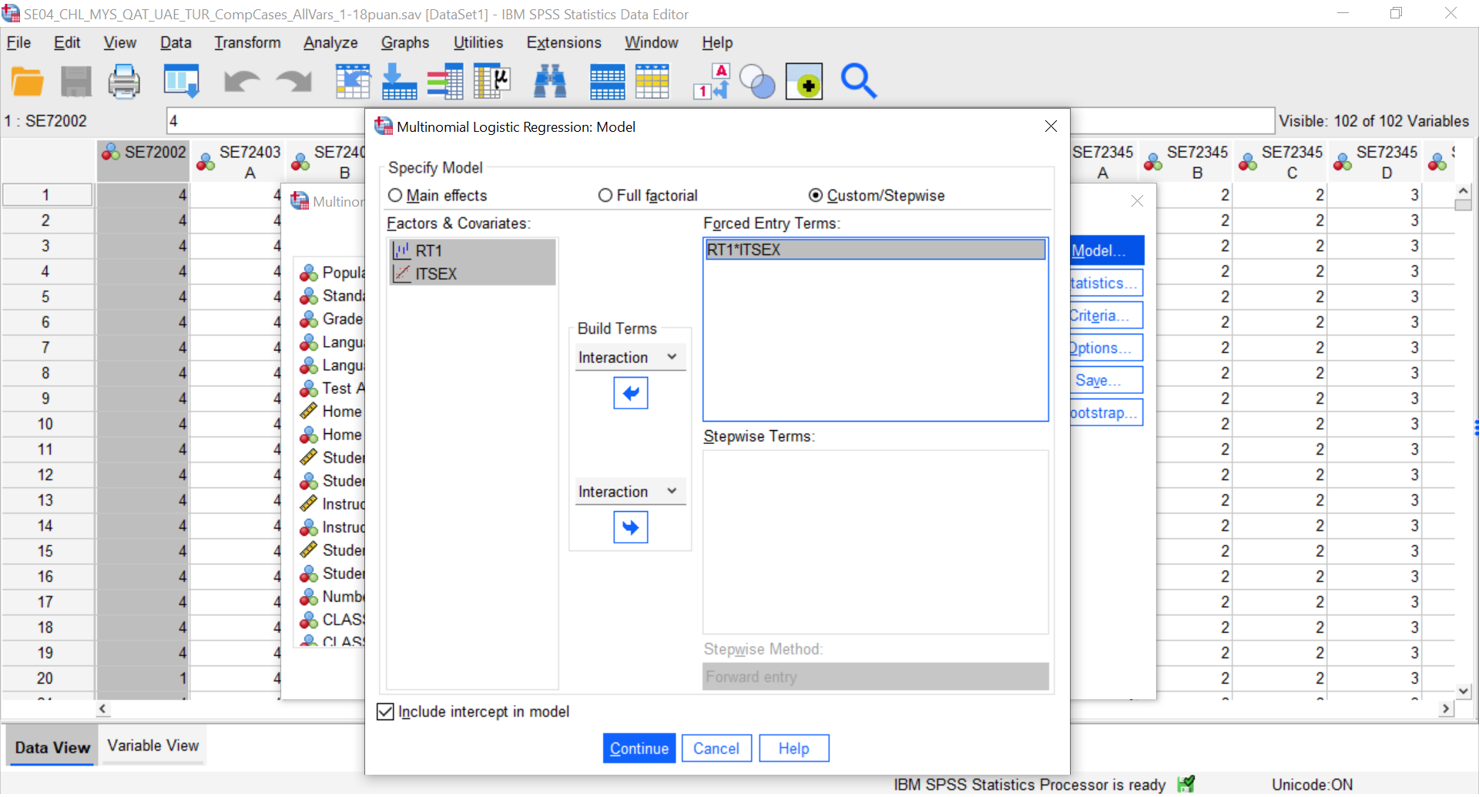Switch to the Data View tab
Viewport: 1480px width, 797px height.
[52, 747]
